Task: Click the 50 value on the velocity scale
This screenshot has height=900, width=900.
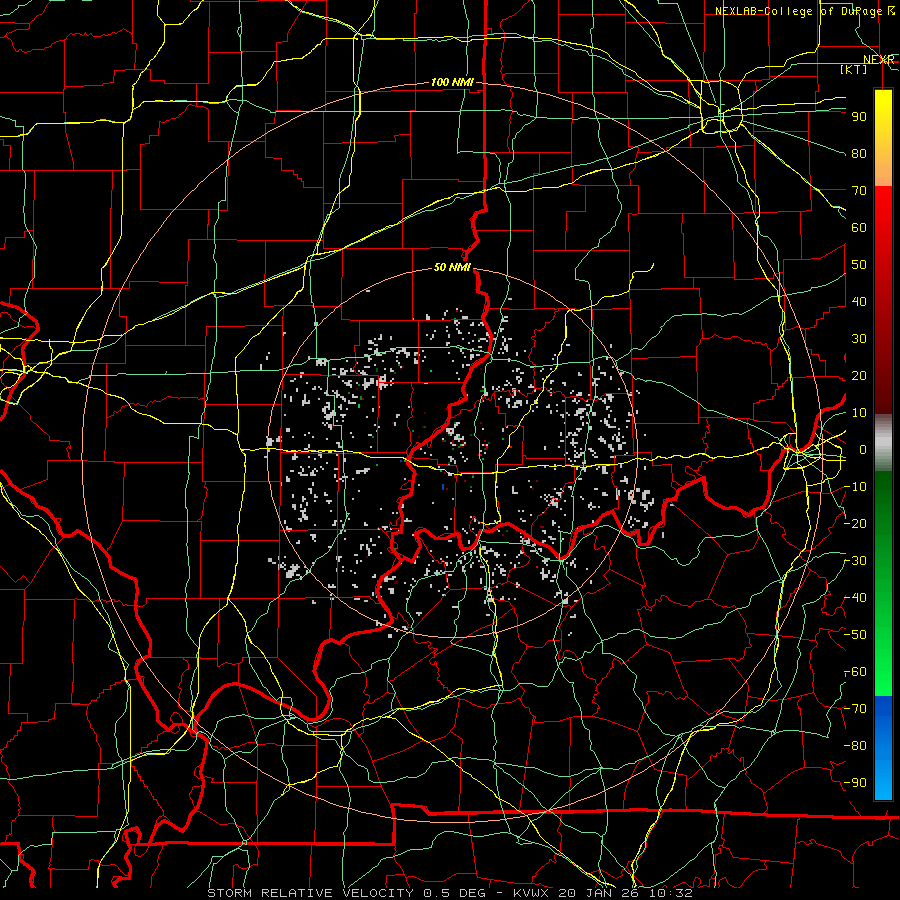Action: point(859,265)
